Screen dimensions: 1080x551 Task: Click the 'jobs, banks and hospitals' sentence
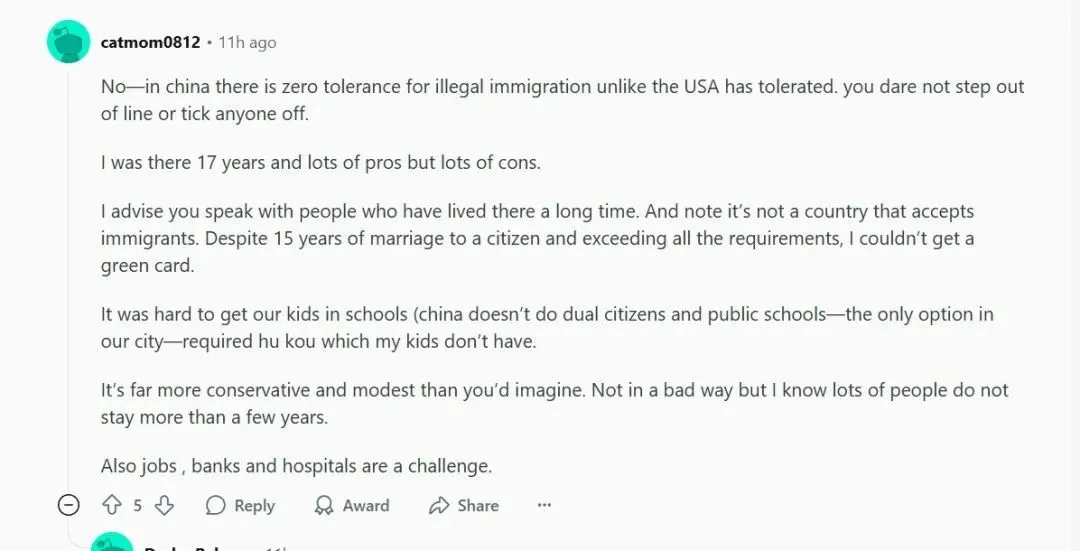click(296, 465)
